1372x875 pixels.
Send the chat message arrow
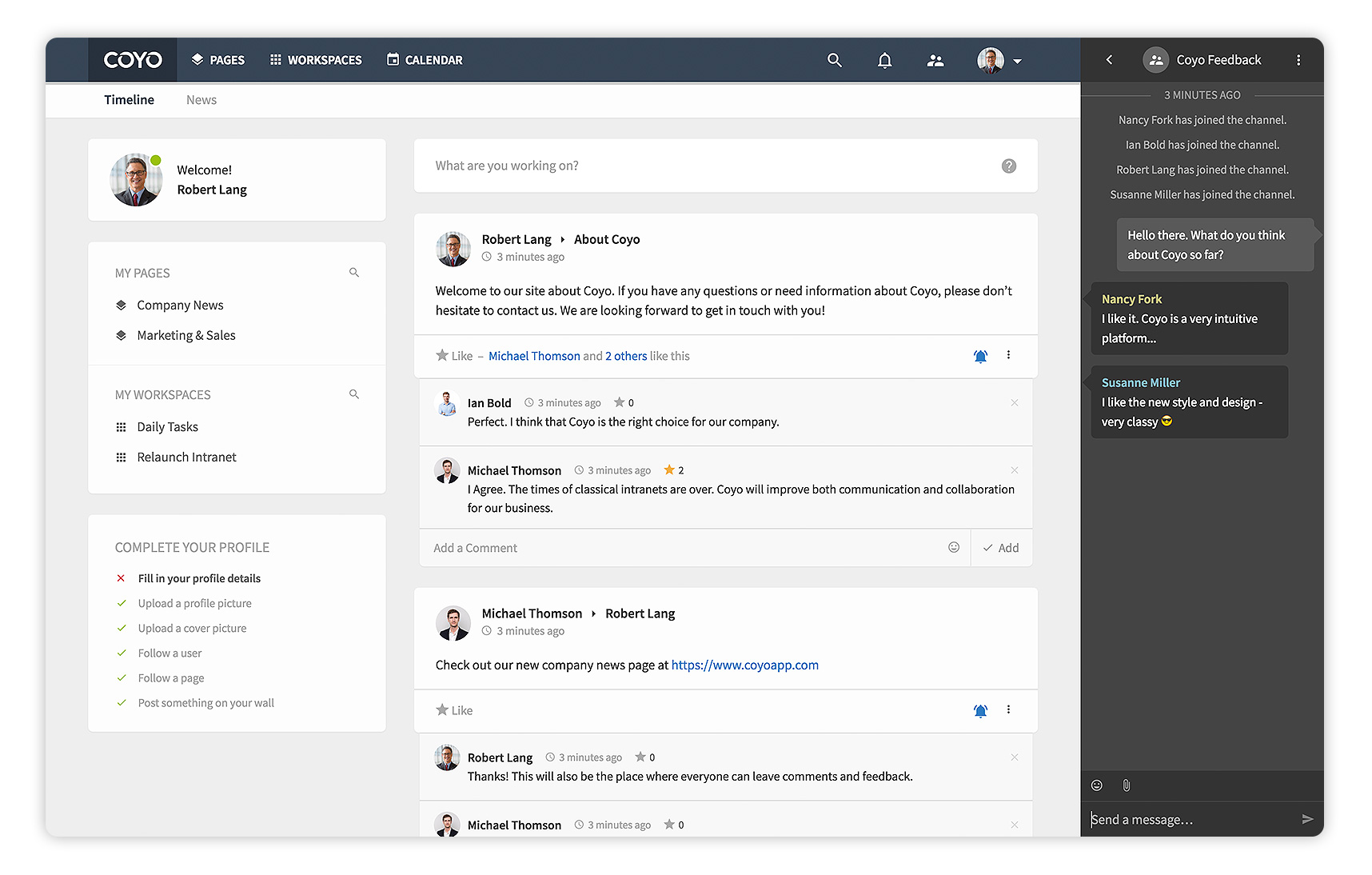(1307, 819)
